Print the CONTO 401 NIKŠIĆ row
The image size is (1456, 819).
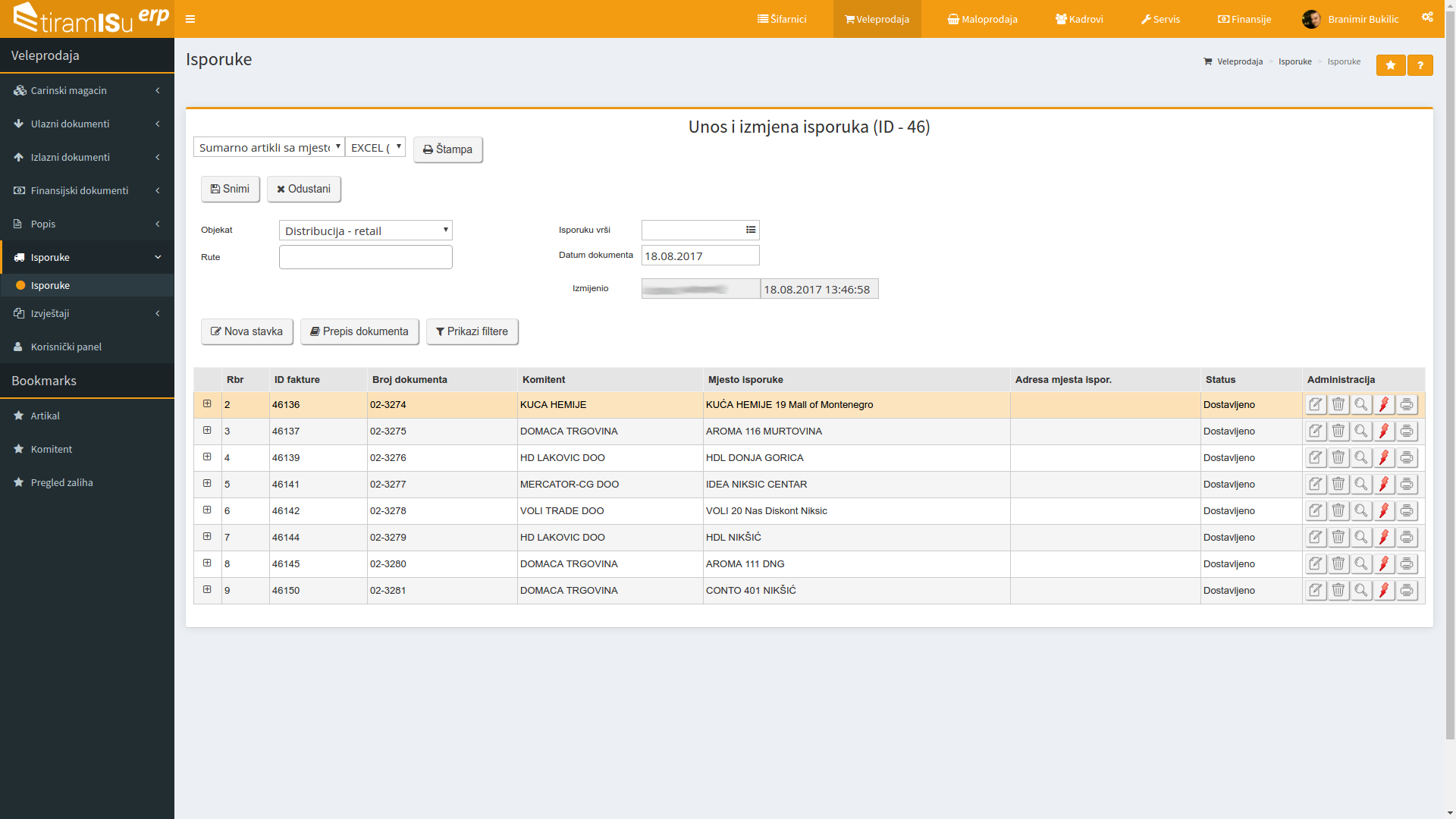pos(1407,591)
